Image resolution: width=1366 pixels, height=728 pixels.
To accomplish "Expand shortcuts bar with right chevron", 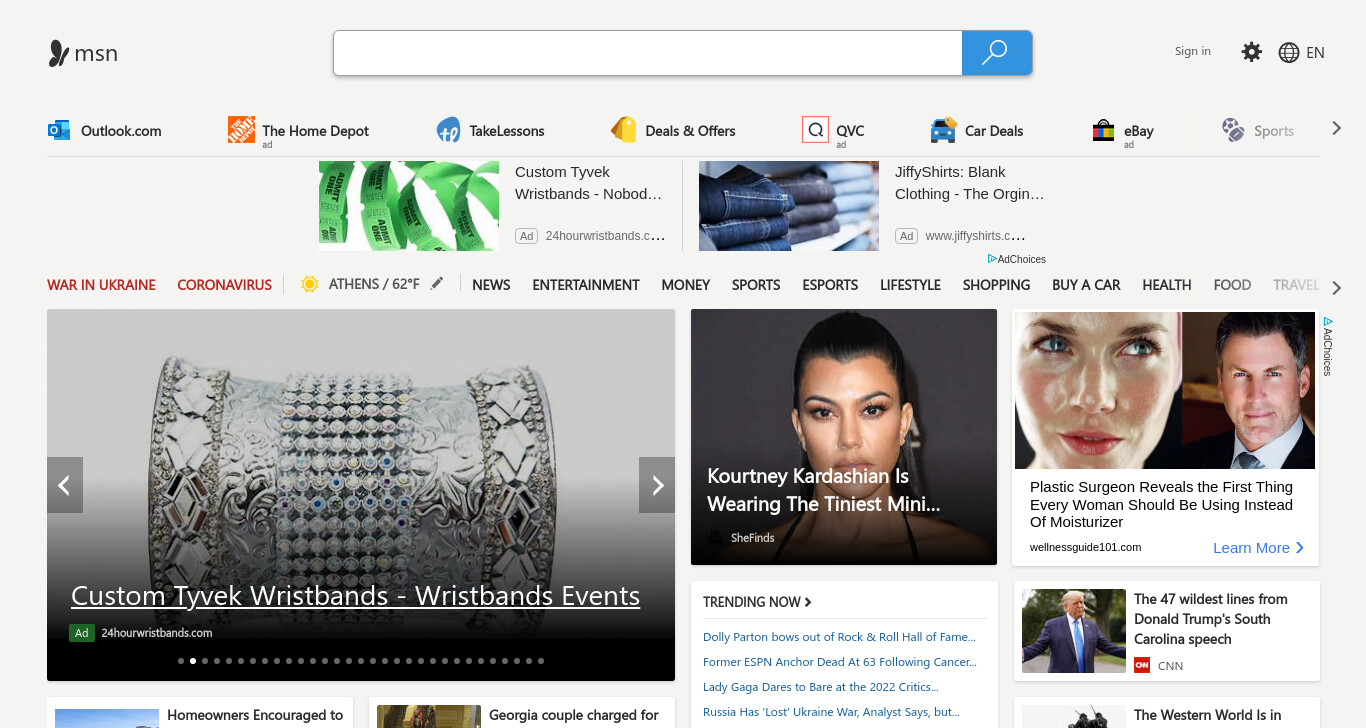I will tap(1336, 128).
